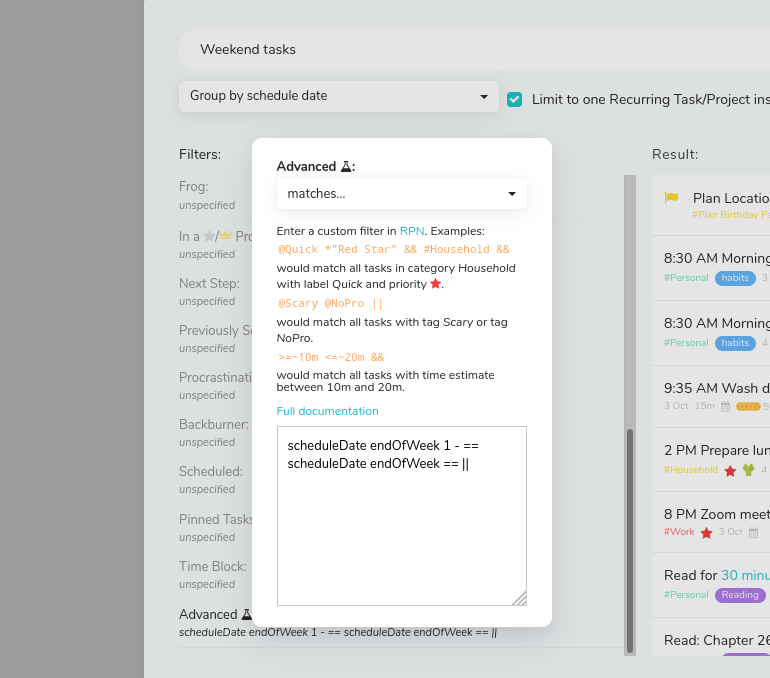Click the Reading tag on Read for 30 minutes
The image size is (770, 678).
[x=740, y=595]
